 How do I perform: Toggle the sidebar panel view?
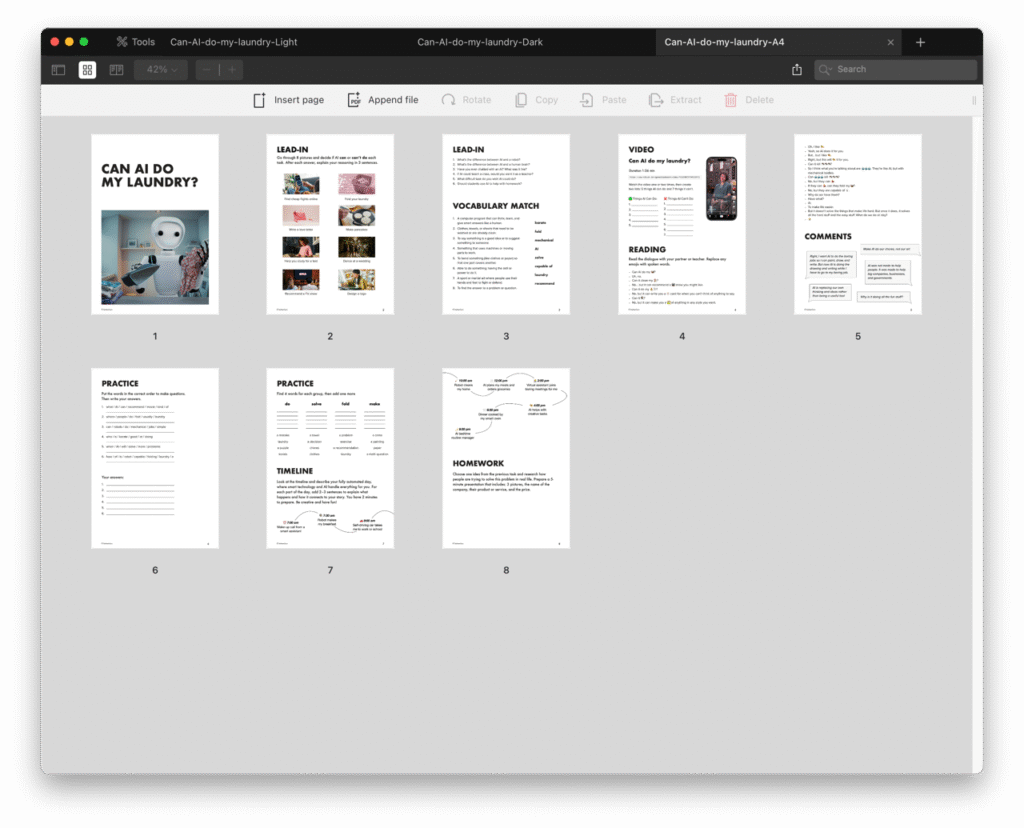(59, 70)
